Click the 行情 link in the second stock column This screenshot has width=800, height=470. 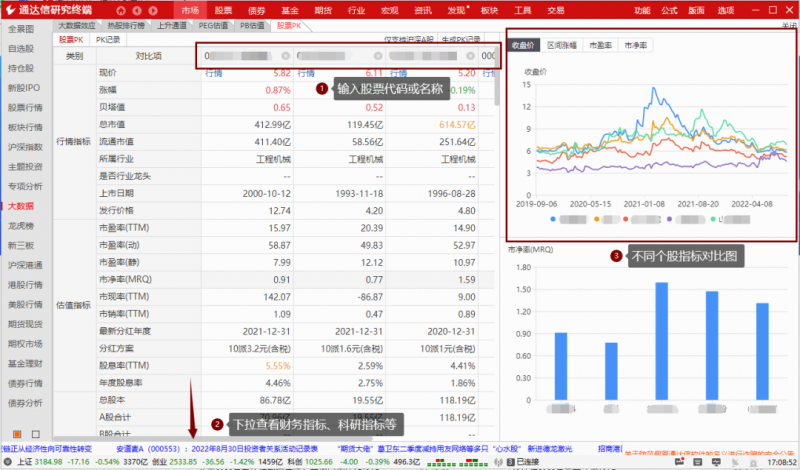[x=306, y=73]
